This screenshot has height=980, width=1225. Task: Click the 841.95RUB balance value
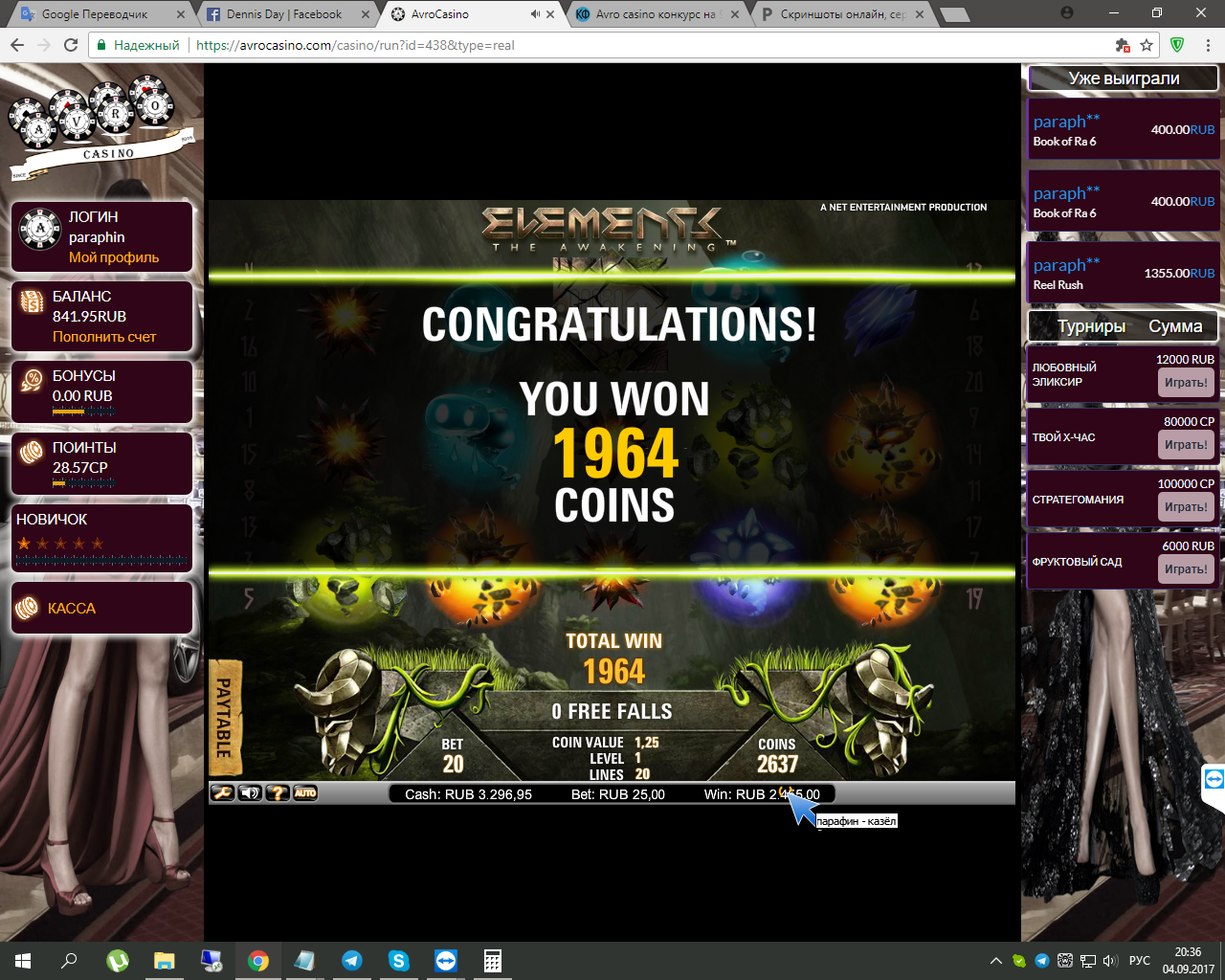[89, 317]
